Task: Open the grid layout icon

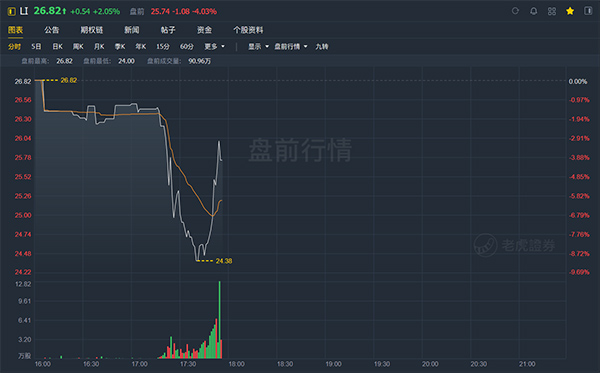Action: click(x=552, y=11)
